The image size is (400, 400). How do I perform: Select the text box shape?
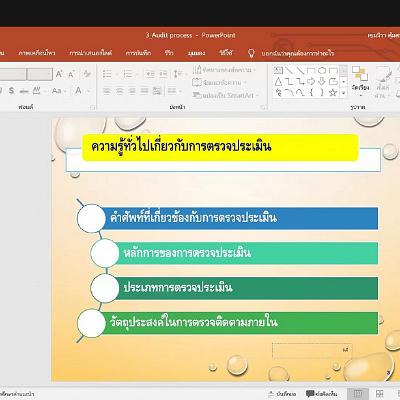coord(278,70)
